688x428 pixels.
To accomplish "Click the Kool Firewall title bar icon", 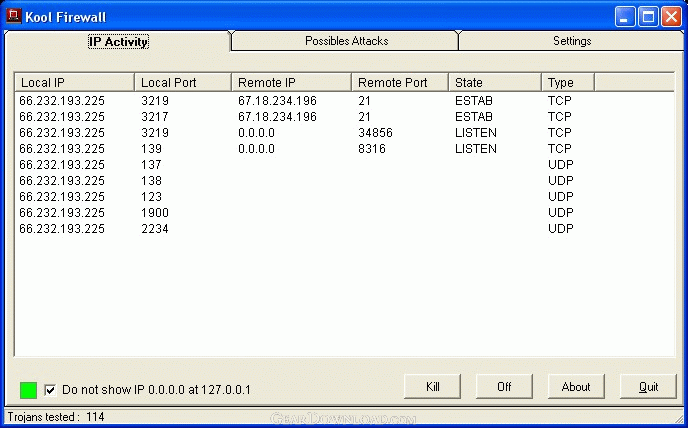I will (14, 17).
